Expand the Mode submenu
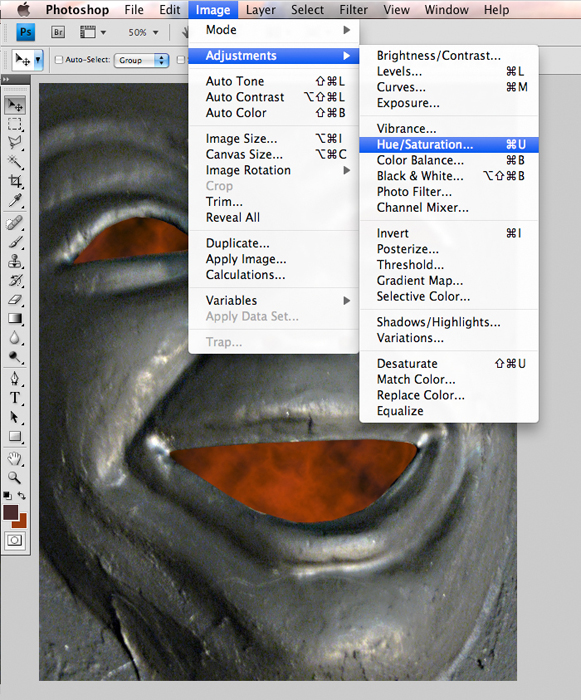The image size is (581, 700). (x=273, y=30)
